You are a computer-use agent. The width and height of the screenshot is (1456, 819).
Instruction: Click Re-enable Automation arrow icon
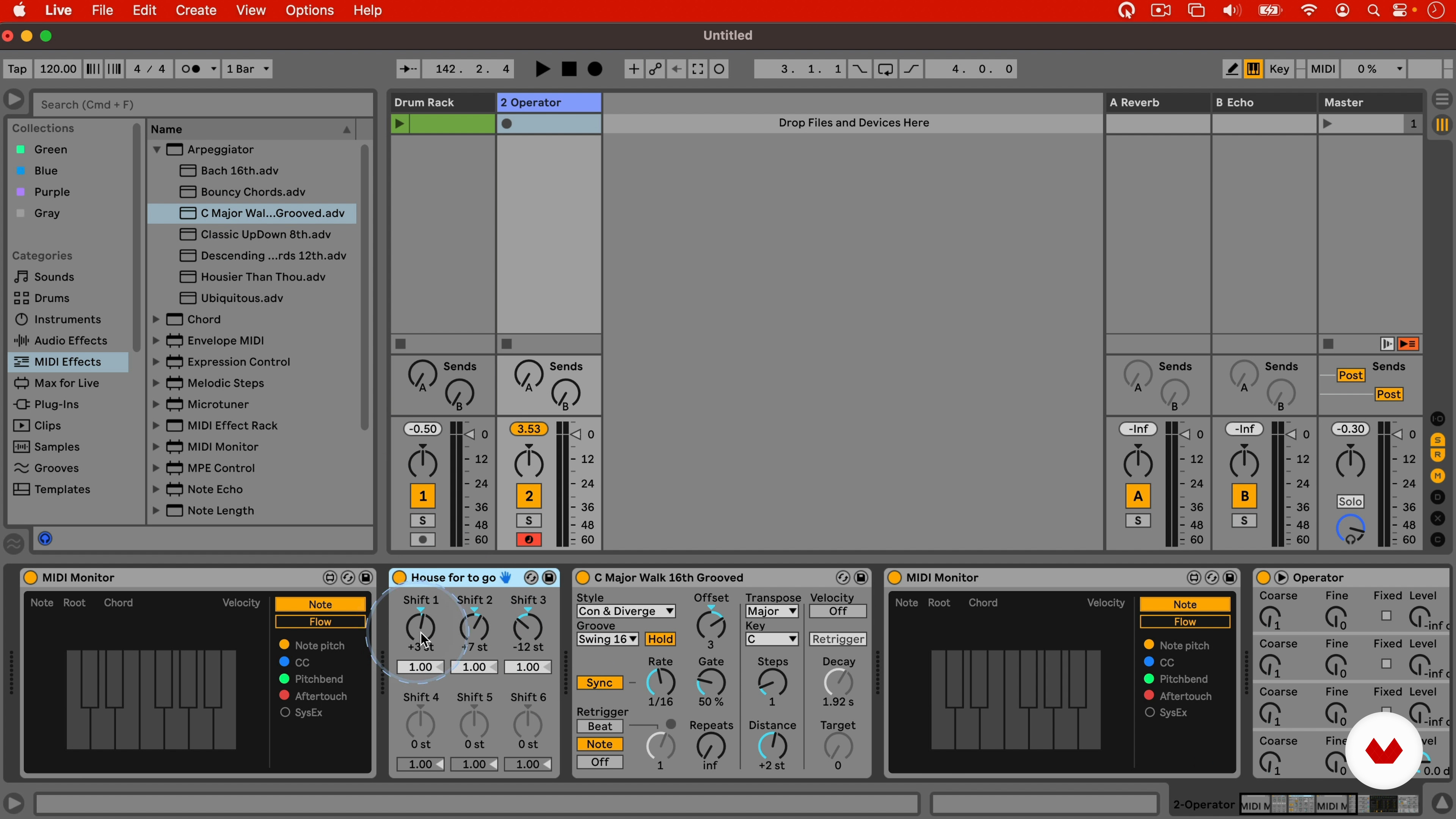(x=676, y=69)
